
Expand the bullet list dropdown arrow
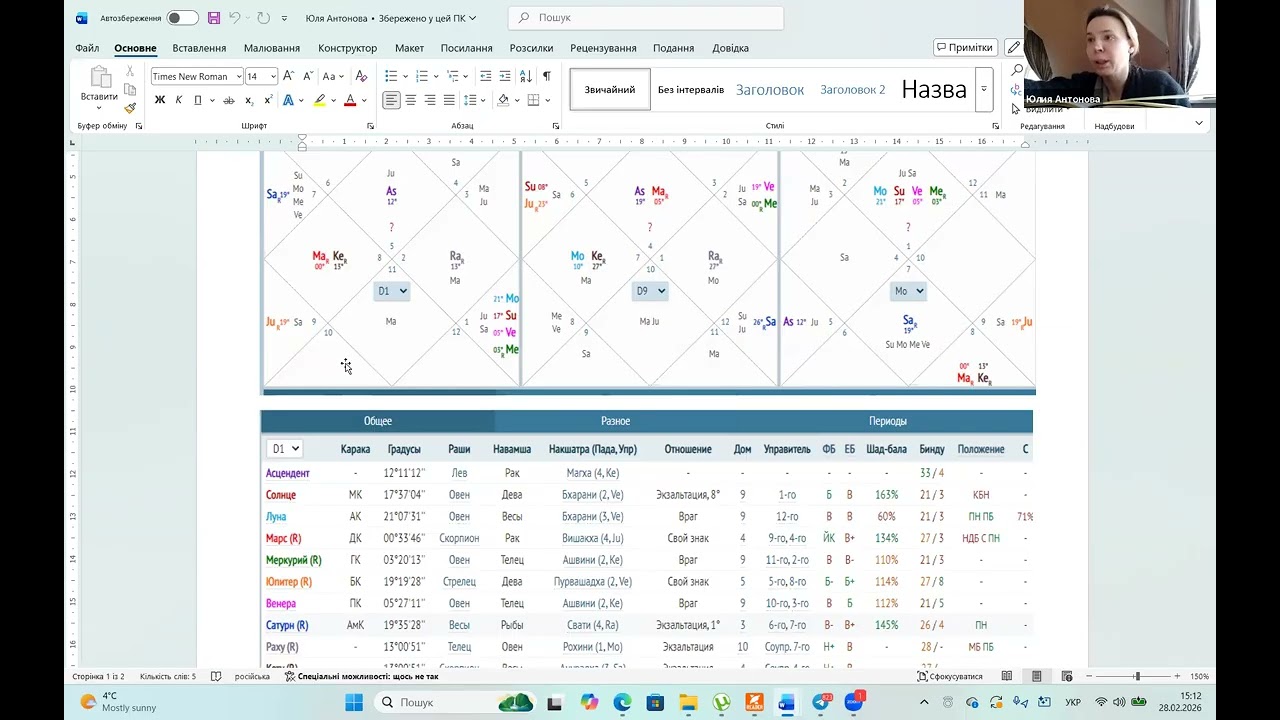tap(404, 76)
